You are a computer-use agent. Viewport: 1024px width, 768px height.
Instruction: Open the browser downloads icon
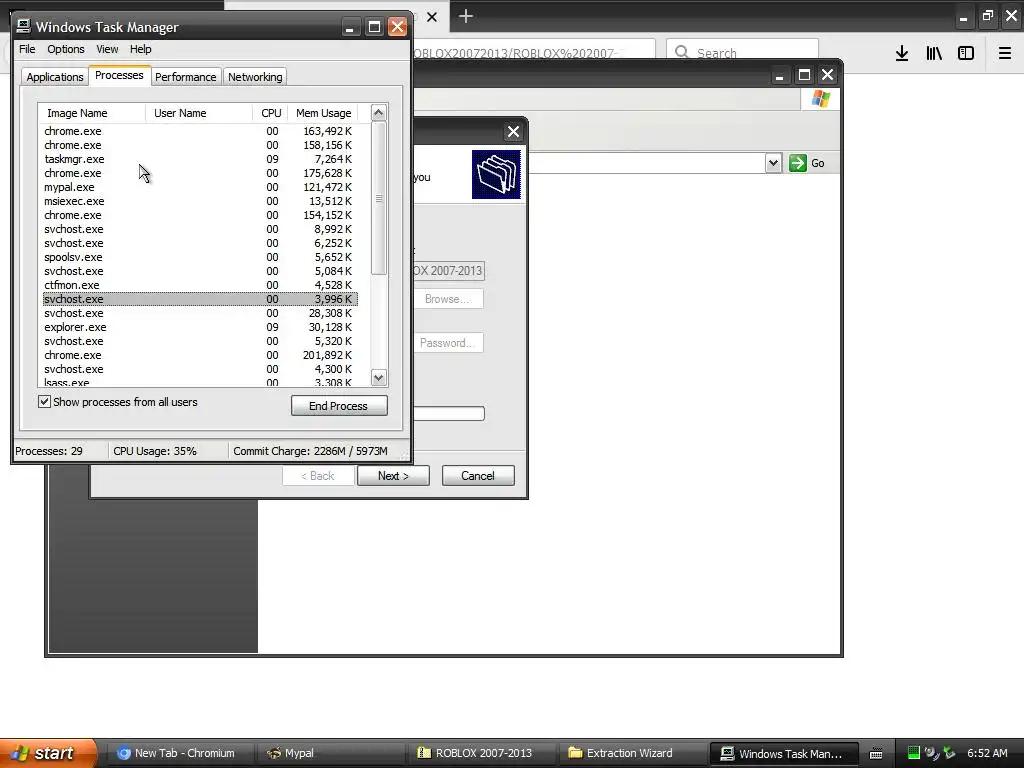[902, 53]
